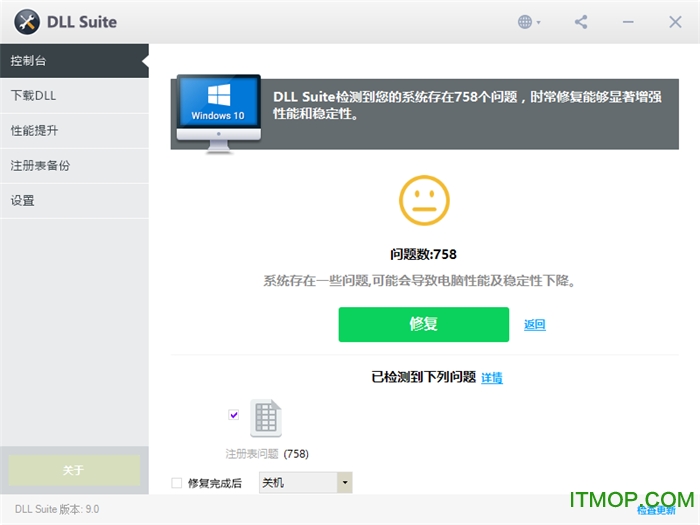
Task: Uncheck the 注册表问题 checkbox
Action: click(x=233, y=415)
